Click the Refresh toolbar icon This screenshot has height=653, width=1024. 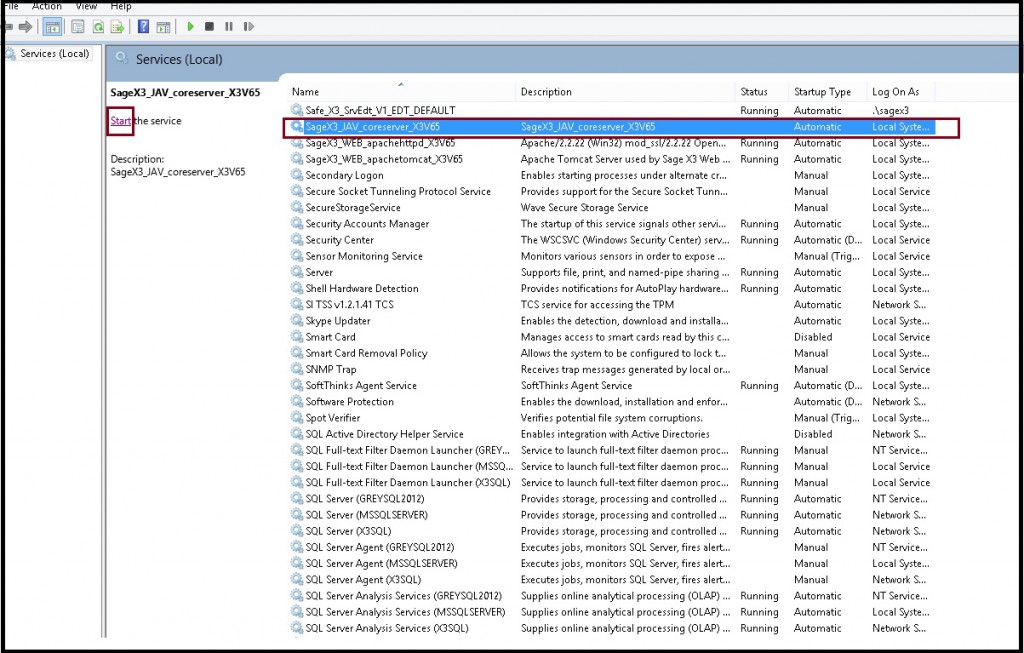pyautogui.click(x=98, y=27)
